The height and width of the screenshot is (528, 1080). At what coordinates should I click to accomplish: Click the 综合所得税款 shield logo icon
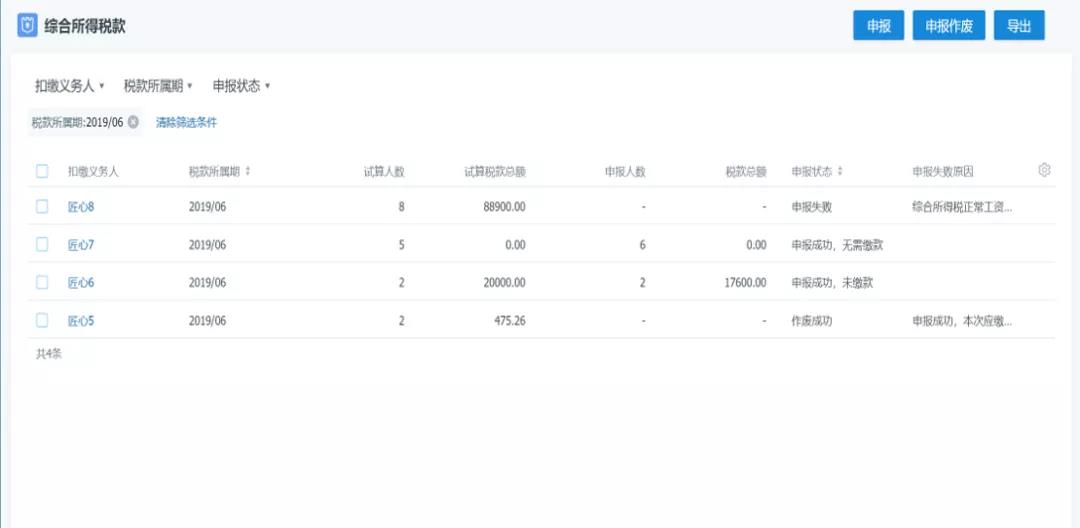tap(27, 26)
